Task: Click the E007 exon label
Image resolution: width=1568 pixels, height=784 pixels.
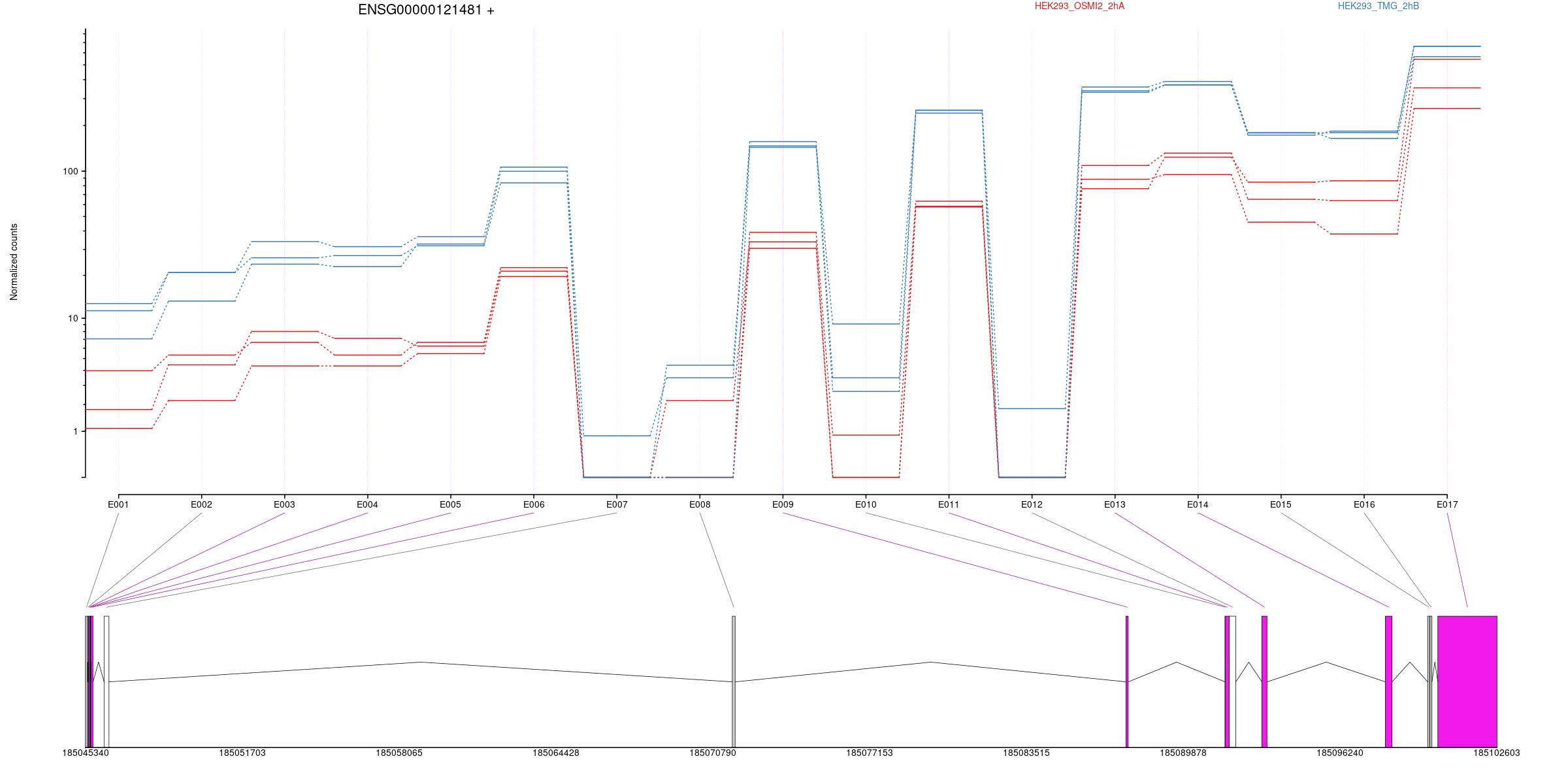Action: pyautogui.click(x=617, y=504)
